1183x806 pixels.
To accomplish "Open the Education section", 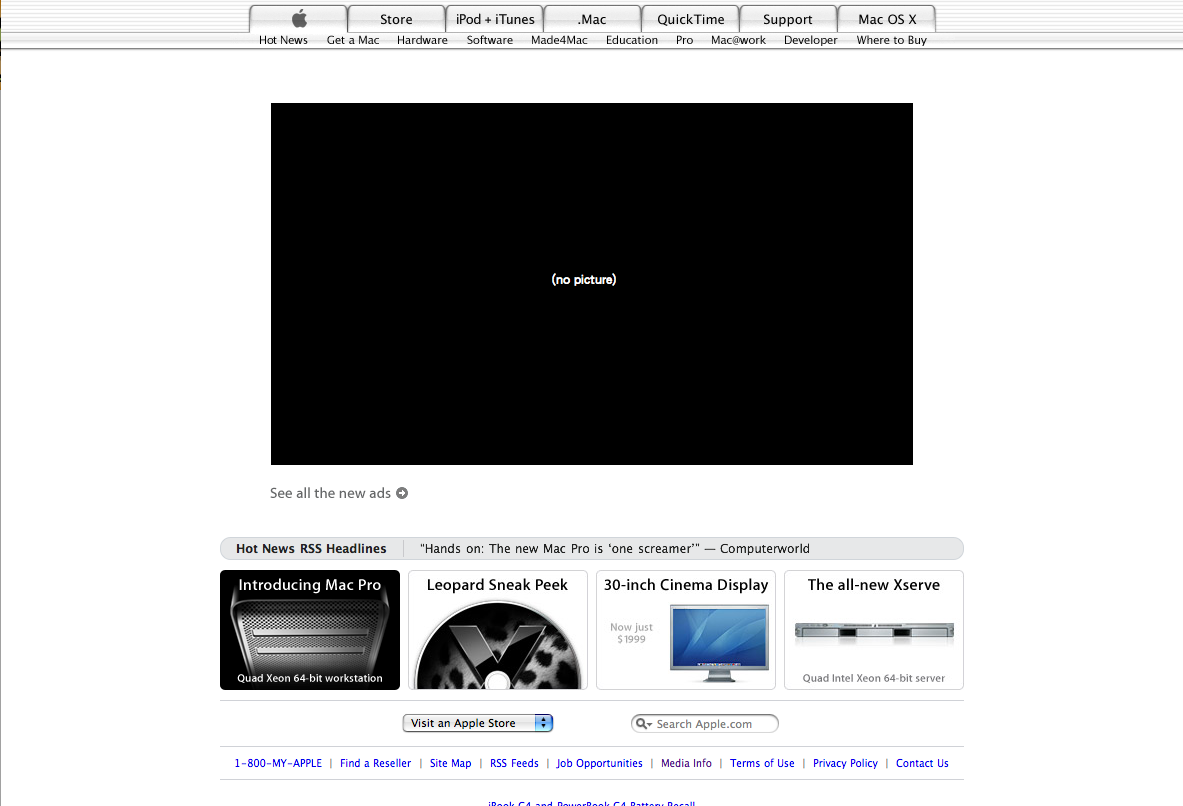I will (631, 40).
